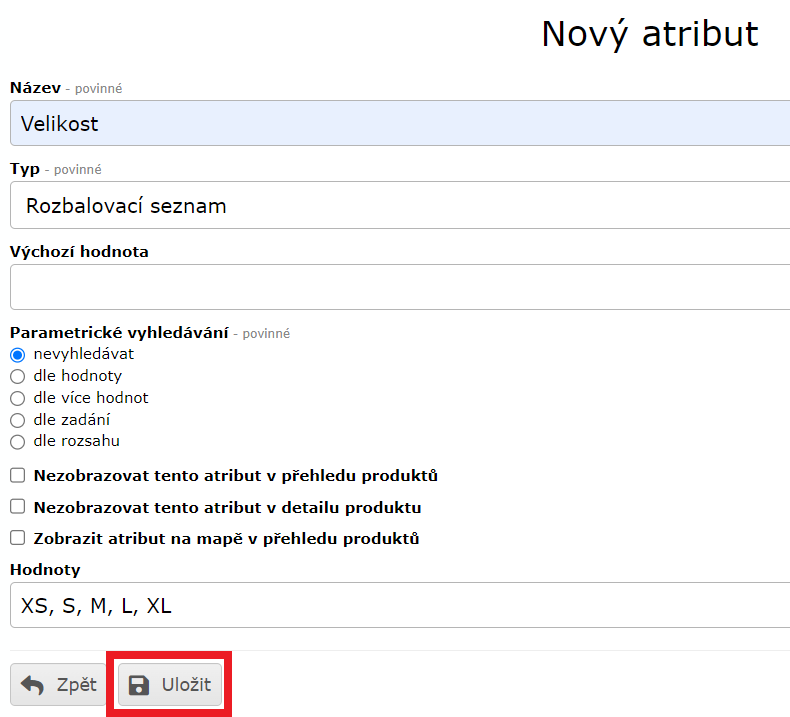Click the "Typ" field label
The width and height of the screenshot is (790, 717).
tap(25, 169)
